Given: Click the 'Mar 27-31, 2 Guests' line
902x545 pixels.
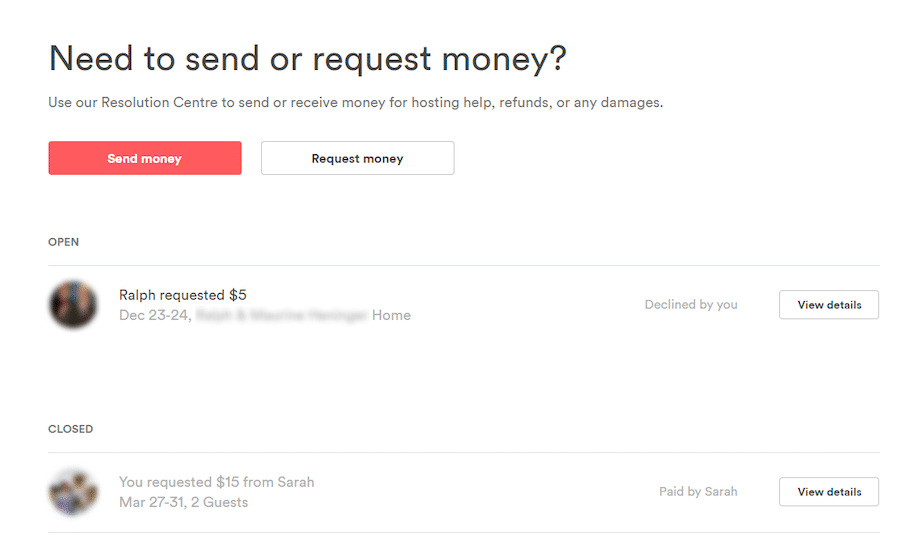Looking at the screenshot, I should click(x=184, y=502).
